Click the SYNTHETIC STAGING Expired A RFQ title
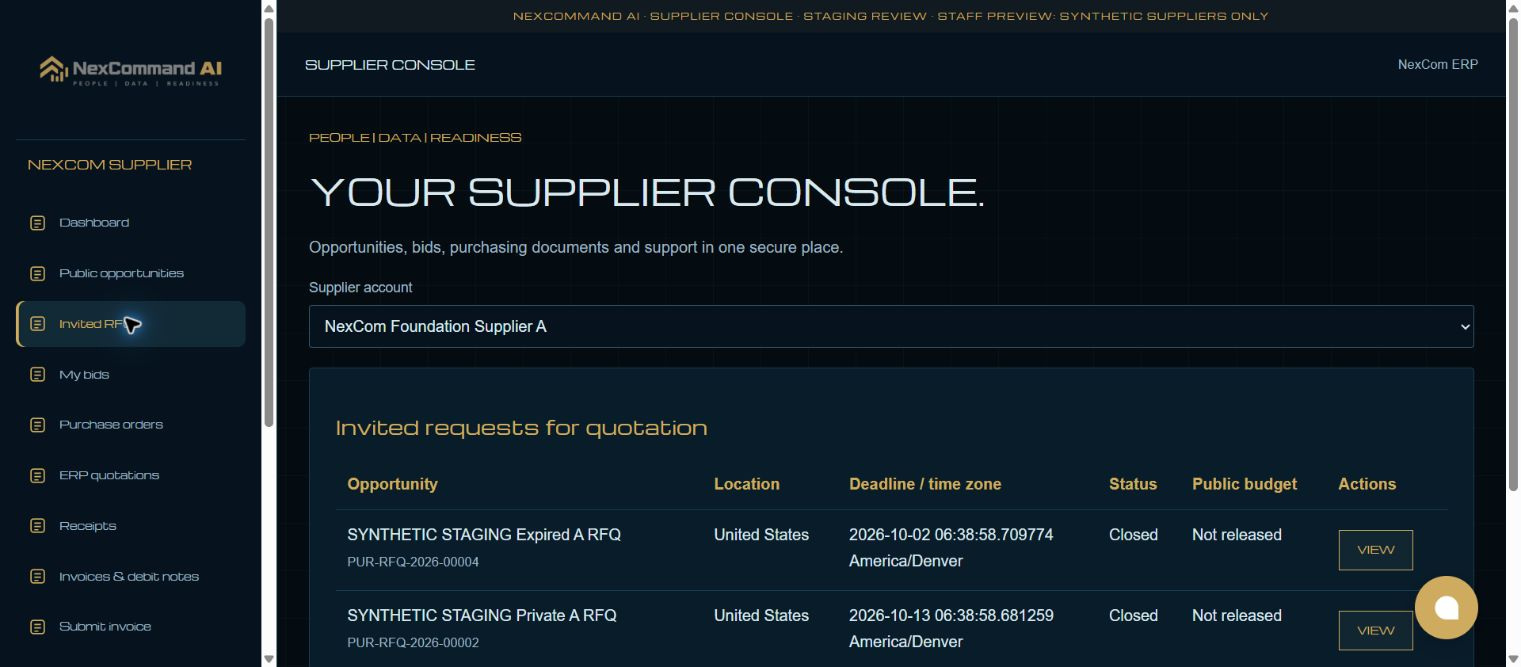 (x=484, y=535)
